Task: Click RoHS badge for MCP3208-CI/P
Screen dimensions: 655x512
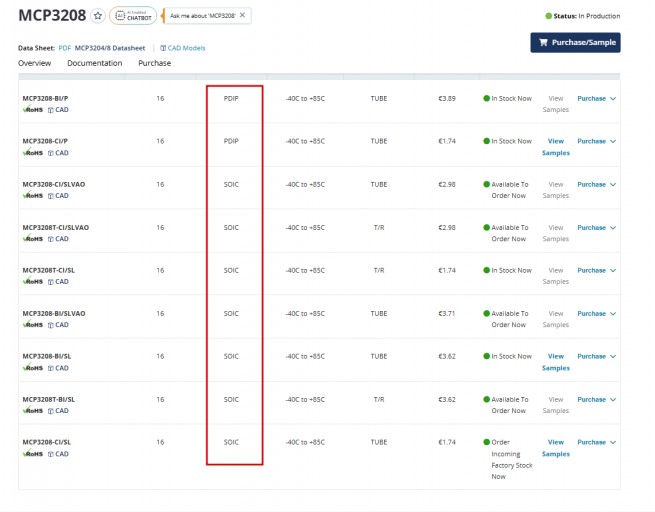Action: coord(33,152)
